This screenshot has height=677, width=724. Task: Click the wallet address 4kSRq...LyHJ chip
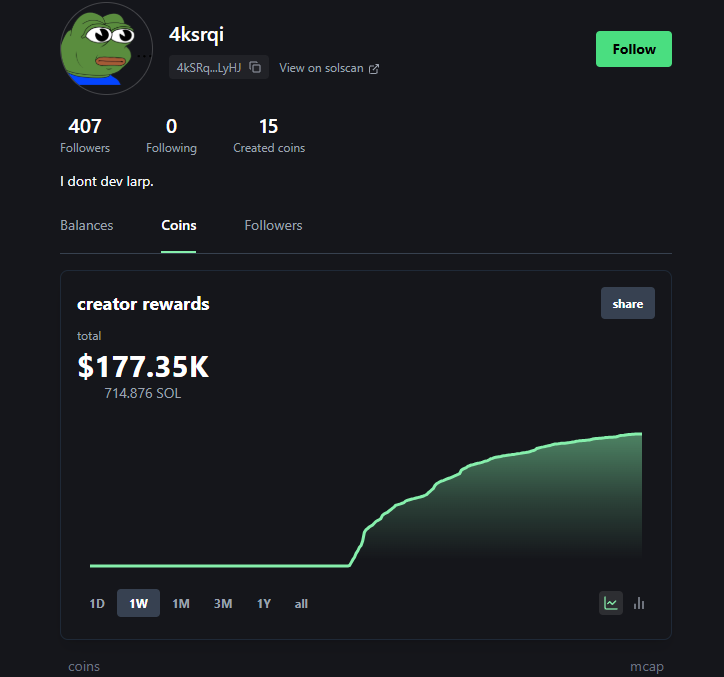point(209,68)
